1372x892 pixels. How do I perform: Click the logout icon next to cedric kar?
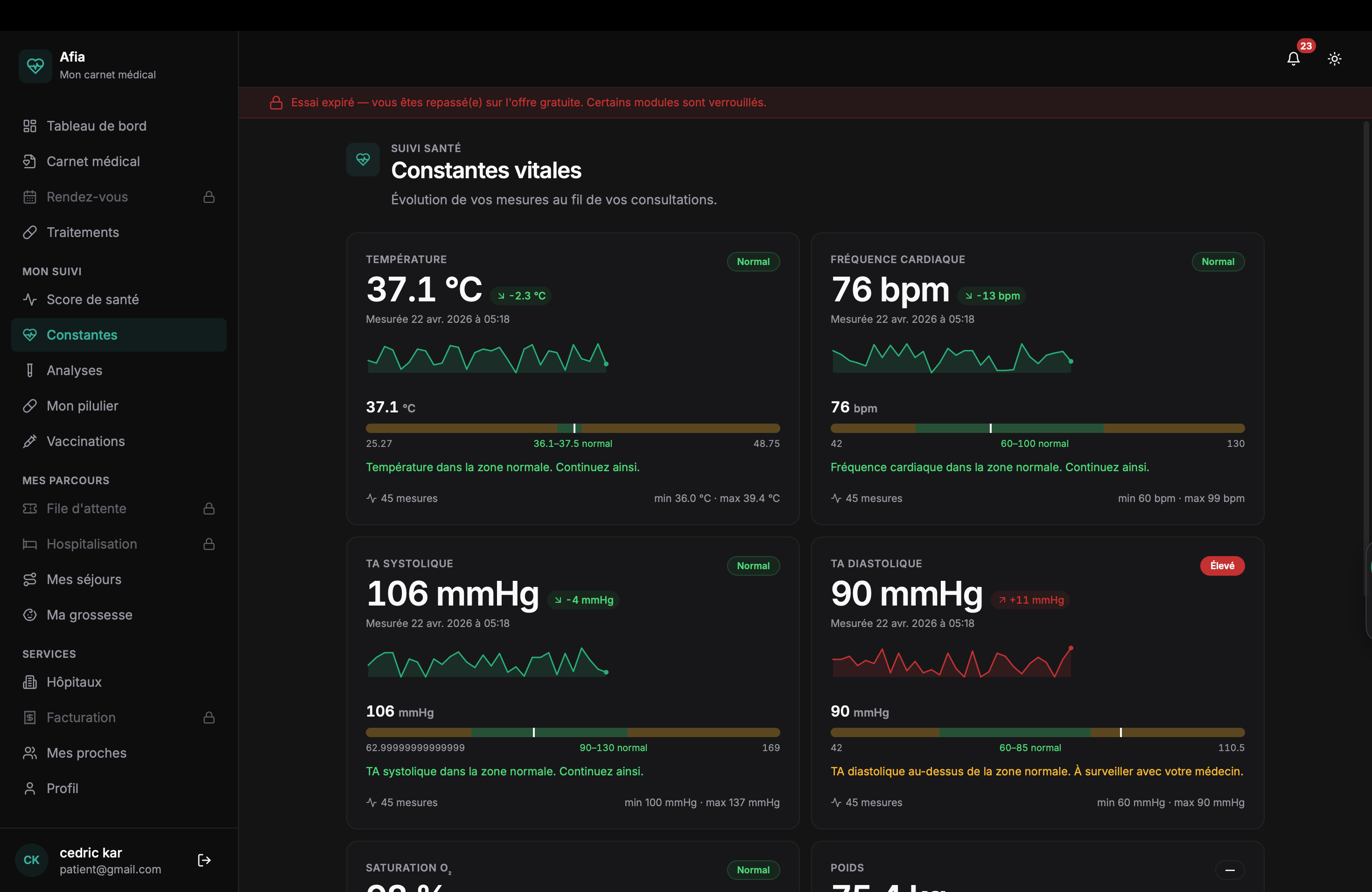pyautogui.click(x=204, y=860)
